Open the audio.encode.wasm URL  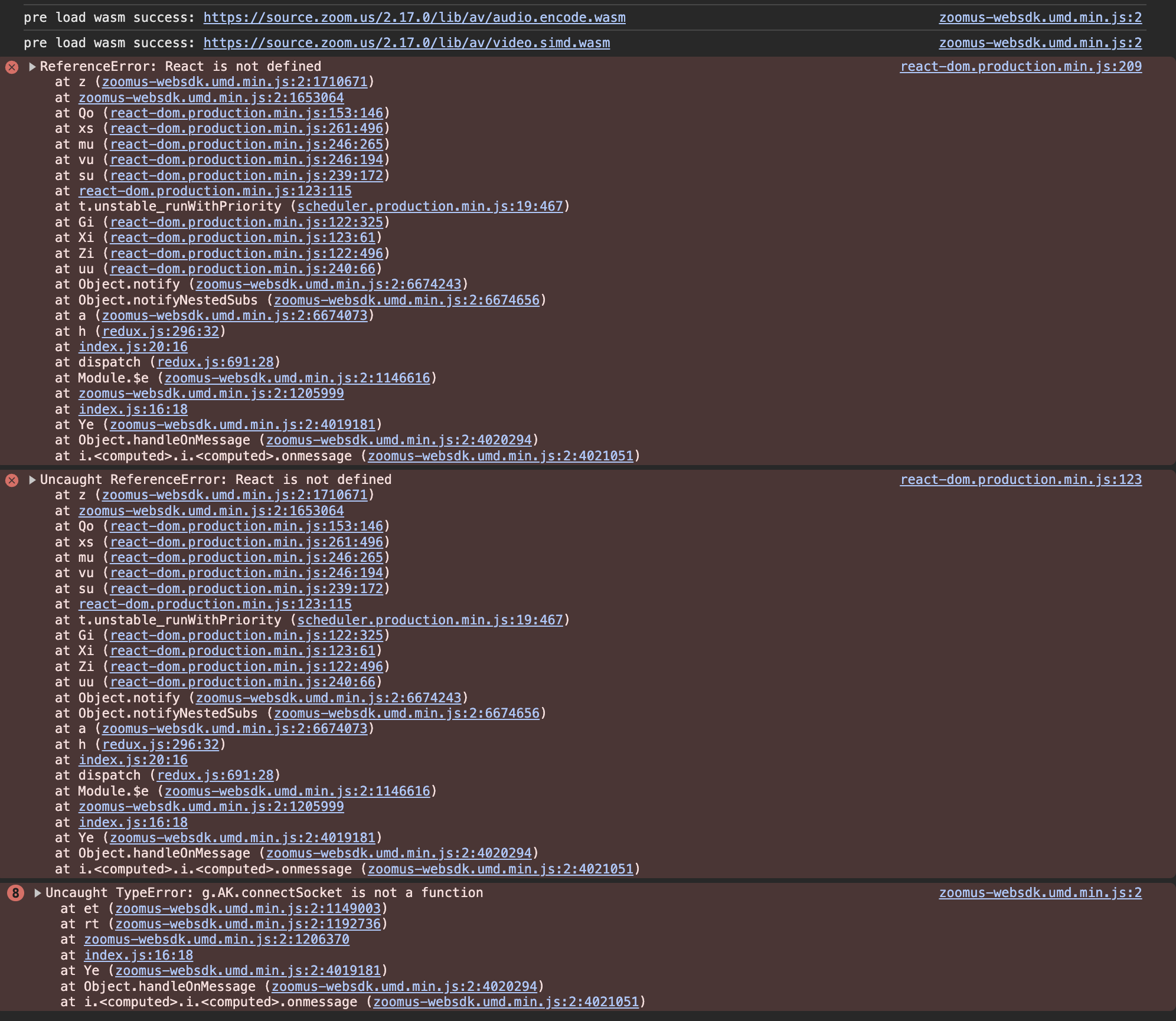[414, 18]
